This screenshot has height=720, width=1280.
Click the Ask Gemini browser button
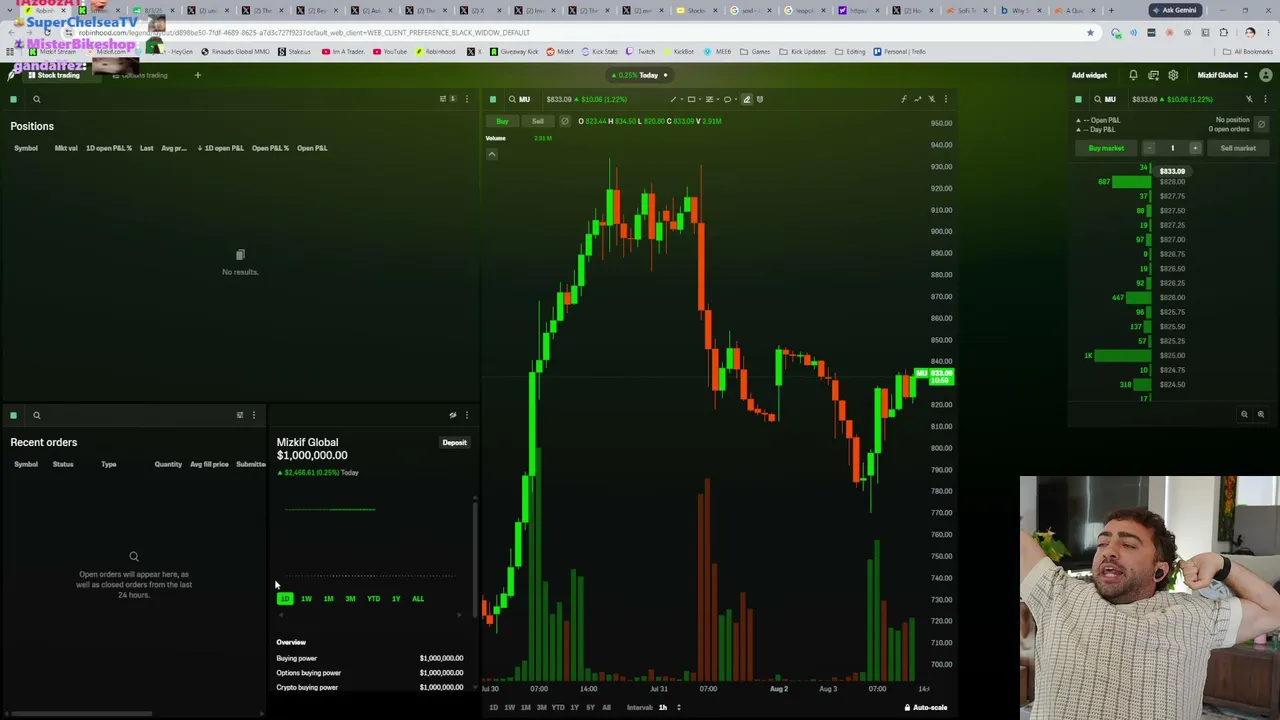[x=1175, y=10]
